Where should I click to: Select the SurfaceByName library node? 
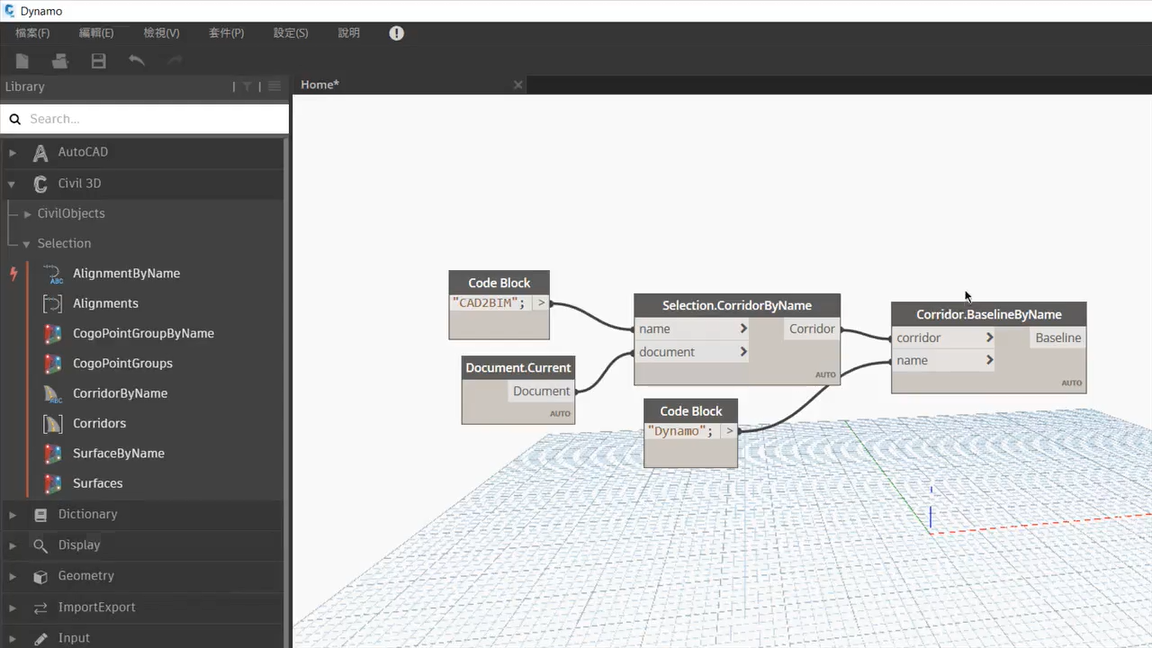click(118, 453)
